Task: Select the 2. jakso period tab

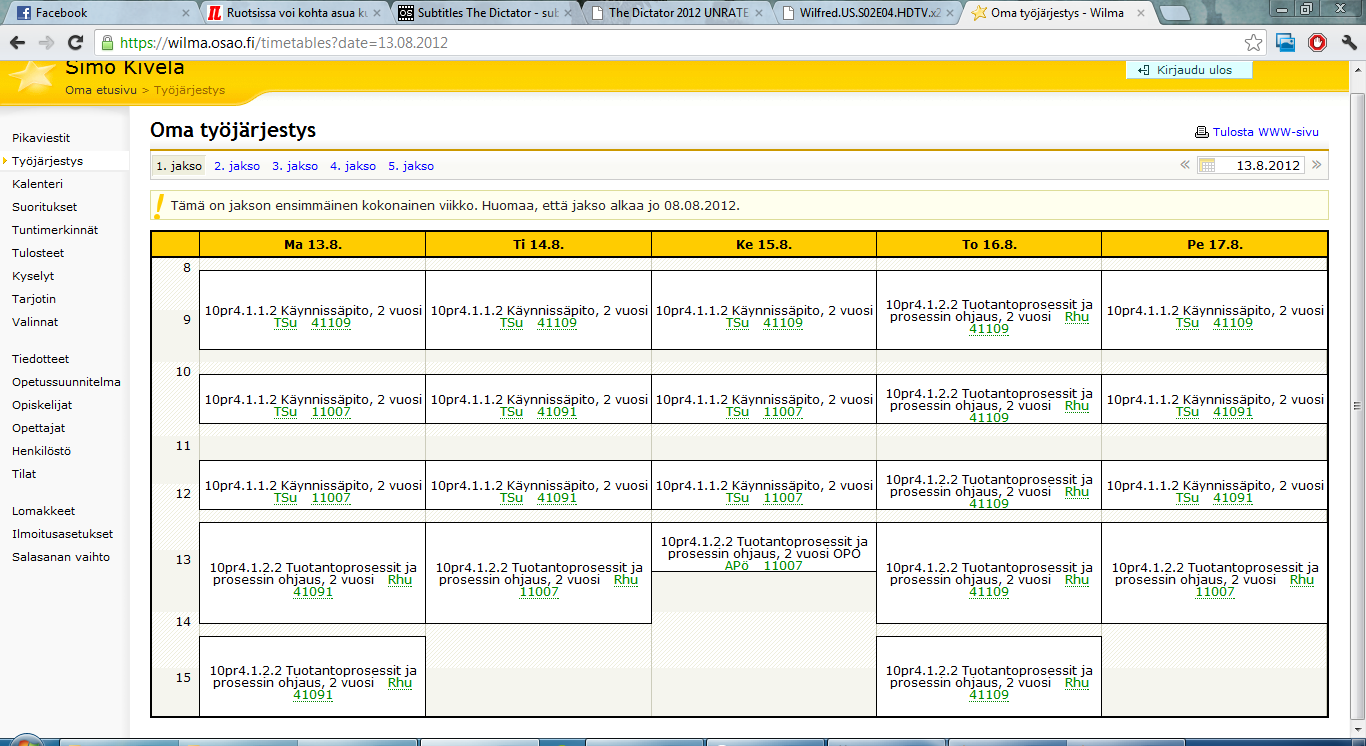Action: pos(237,166)
